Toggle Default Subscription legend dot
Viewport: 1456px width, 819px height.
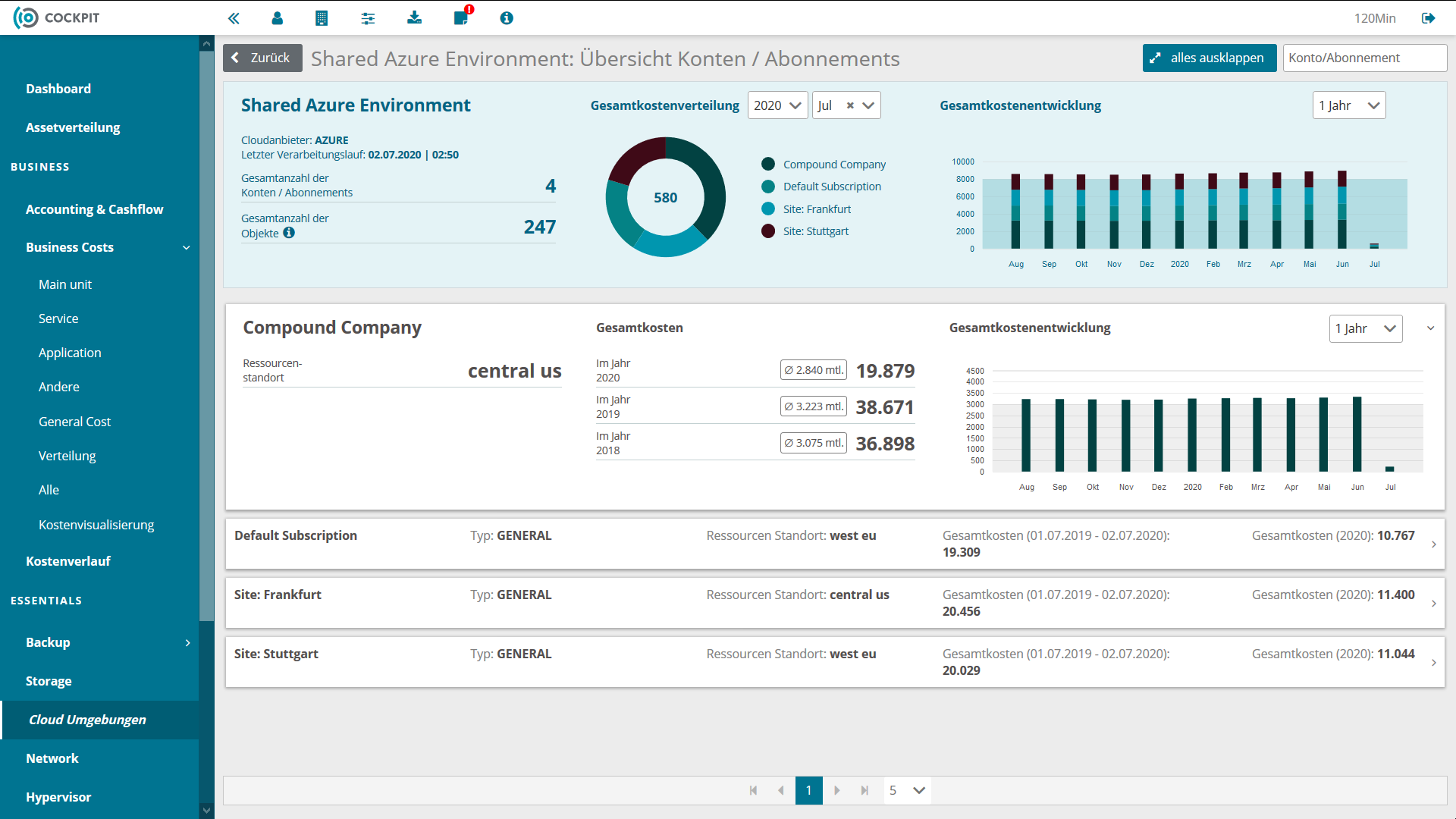coord(768,187)
